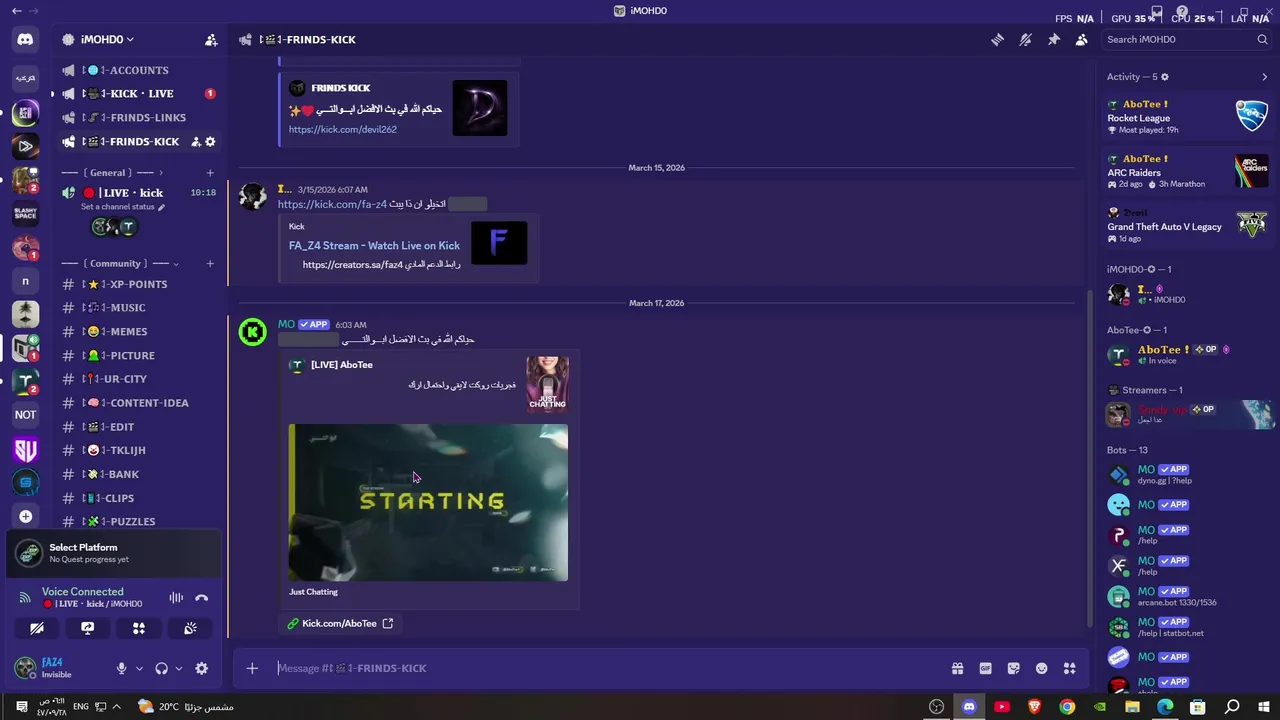Start an activity icon in voice panel
This screenshot has height=720, width=1280.
tap(139, 628)
